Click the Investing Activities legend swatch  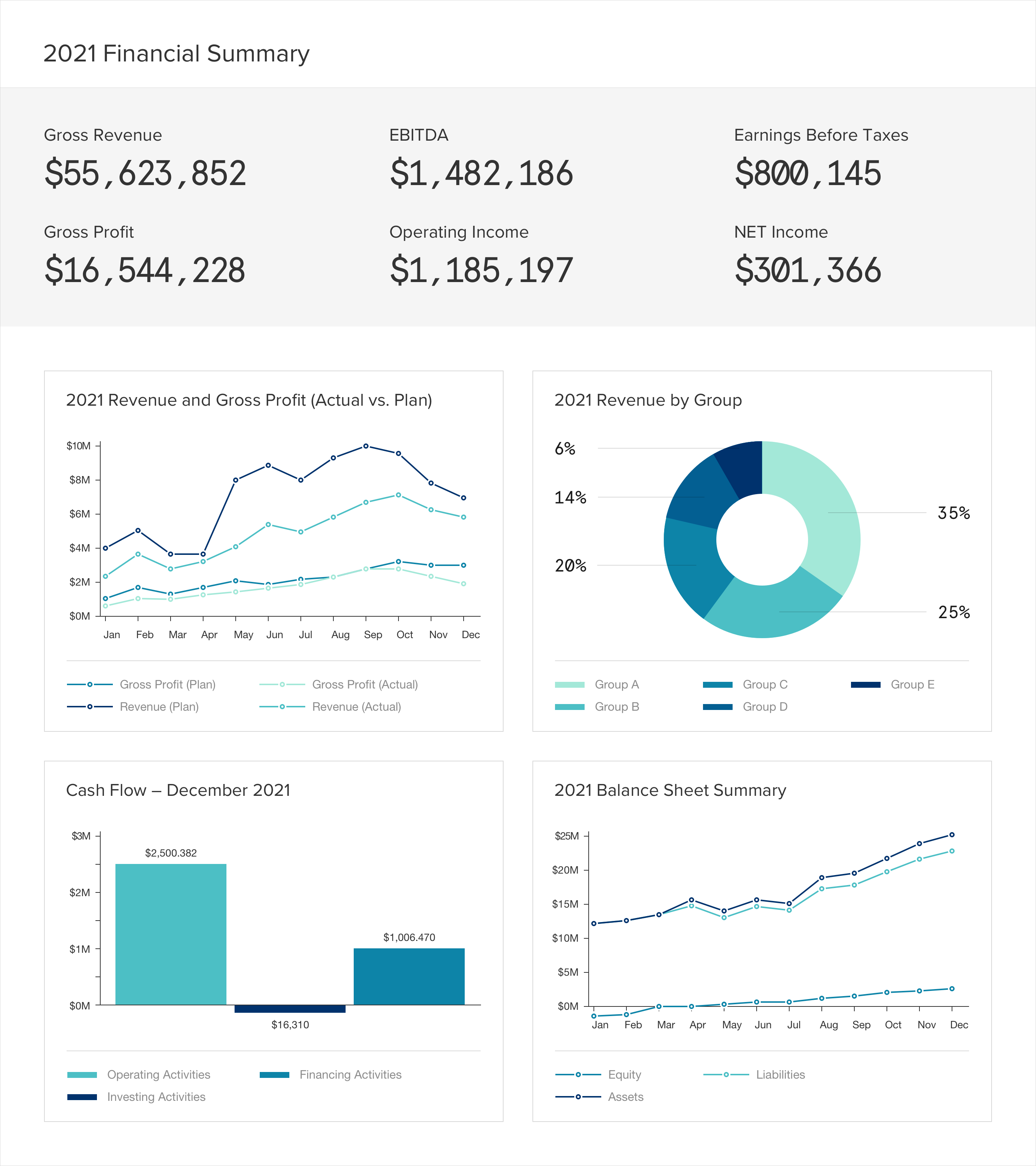[82, 1097]
